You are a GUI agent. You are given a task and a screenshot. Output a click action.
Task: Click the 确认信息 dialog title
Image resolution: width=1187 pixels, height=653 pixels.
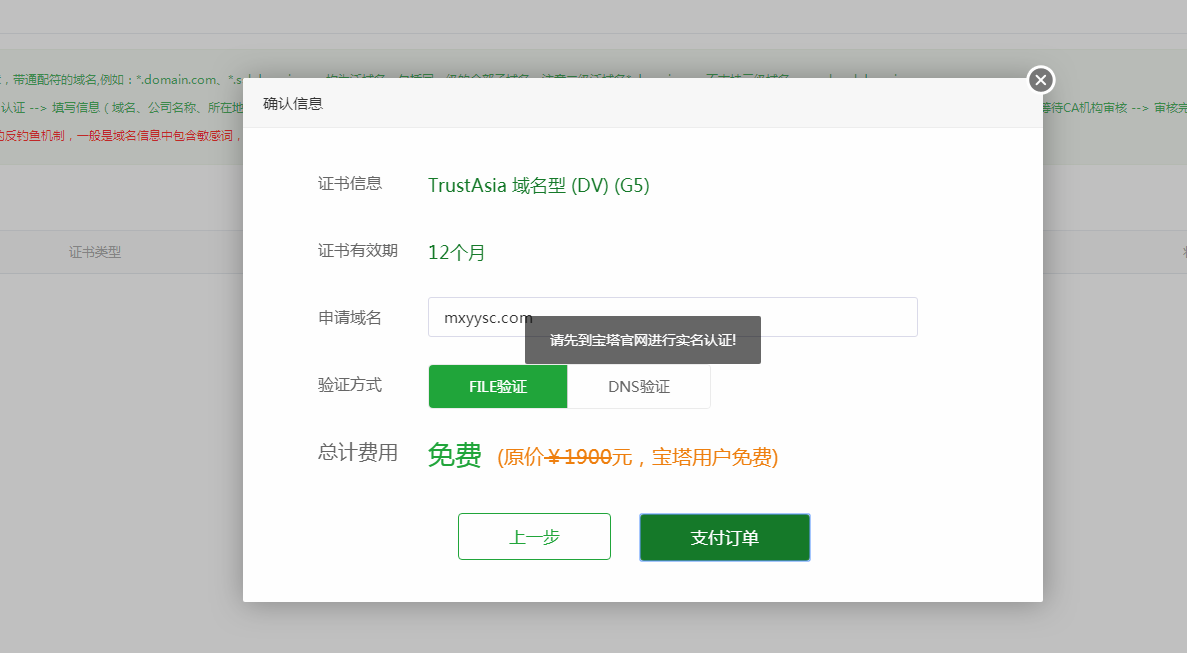coord(293,104)
